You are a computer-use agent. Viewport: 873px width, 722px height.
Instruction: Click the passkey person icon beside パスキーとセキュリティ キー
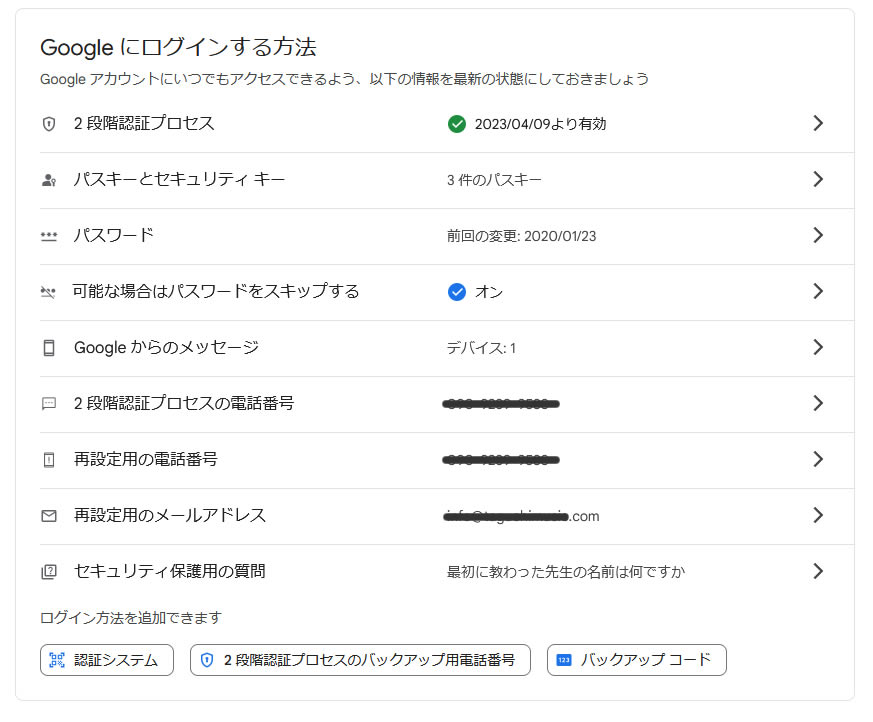(x=49, y=180)
